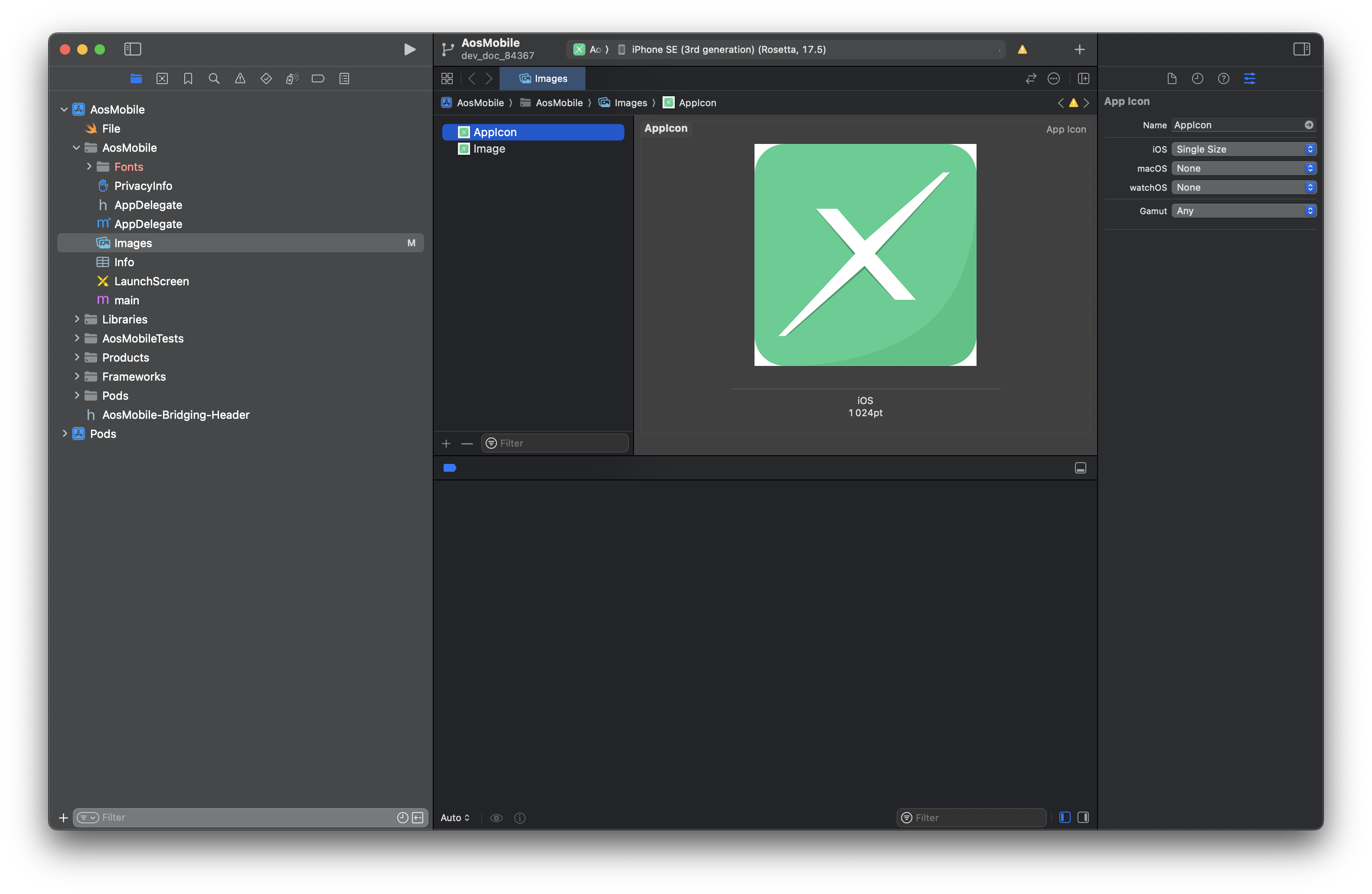Select AosMobile project in navigator
Viewport: 1372px width, 894px height.
coord(117,109)
